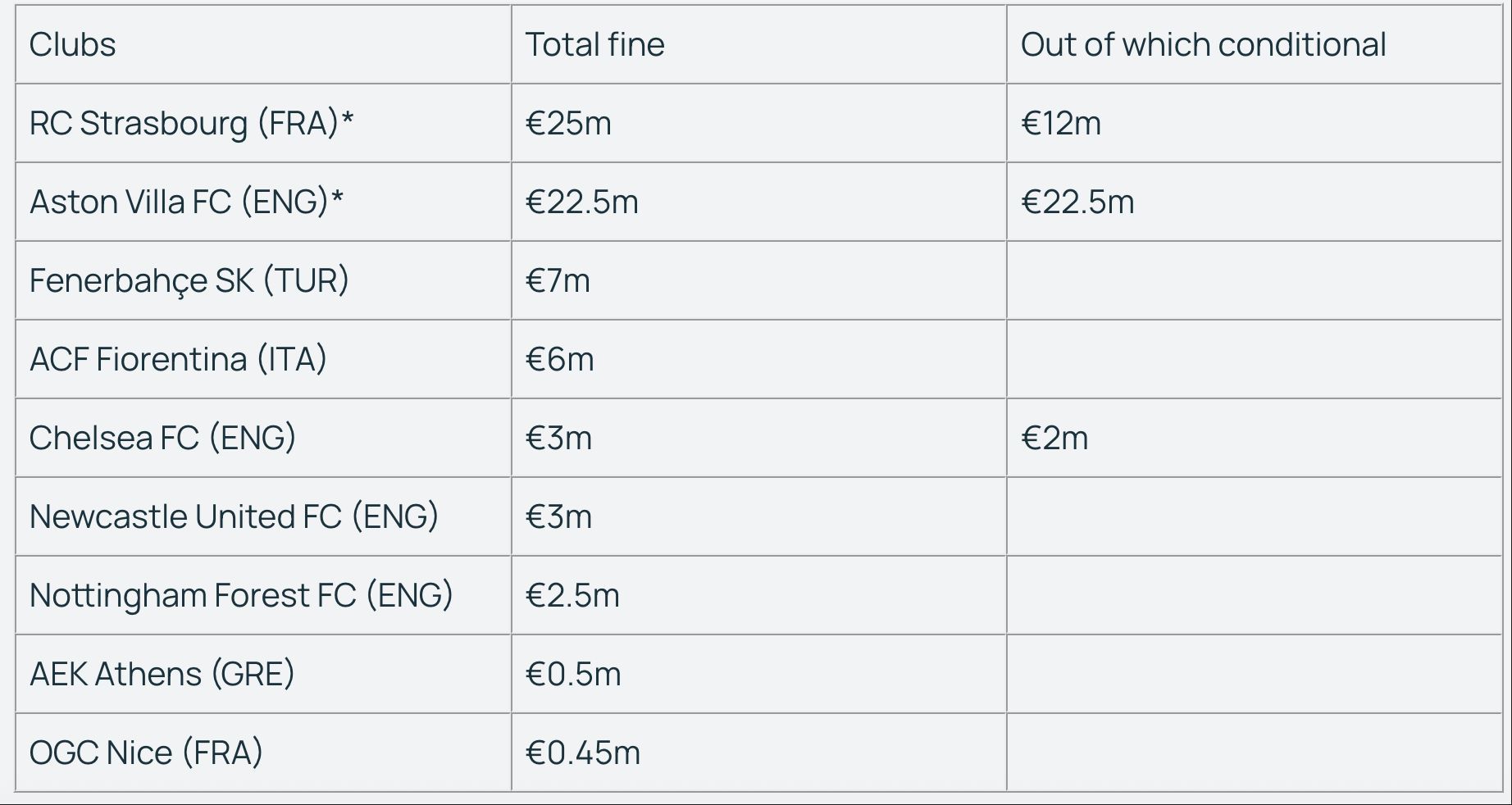Select the RC Strasbourg (FRA) cell
This screenshot has width=1512, height=805.
(x=263, y=123)
